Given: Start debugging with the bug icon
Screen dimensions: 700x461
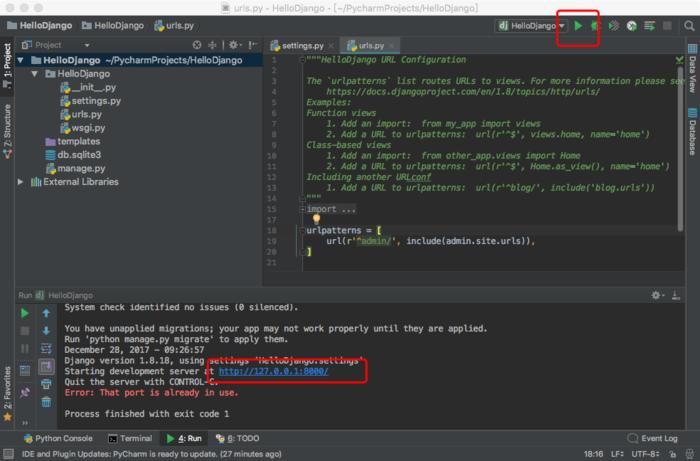Looking at the screenshot, I should point(595,26).
